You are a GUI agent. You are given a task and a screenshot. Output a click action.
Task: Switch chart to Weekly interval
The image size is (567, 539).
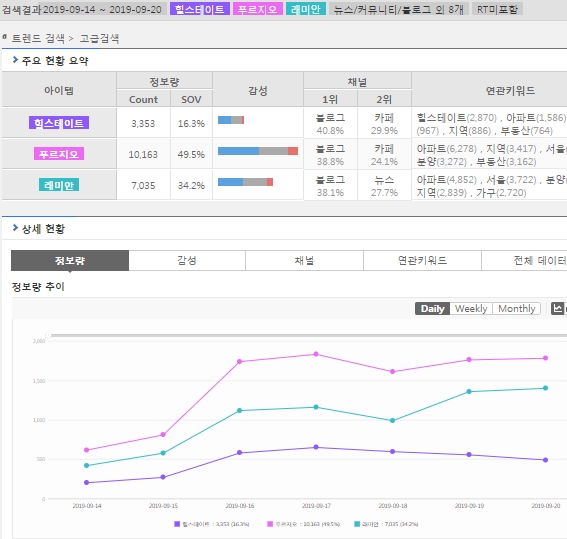coord(471,309)
